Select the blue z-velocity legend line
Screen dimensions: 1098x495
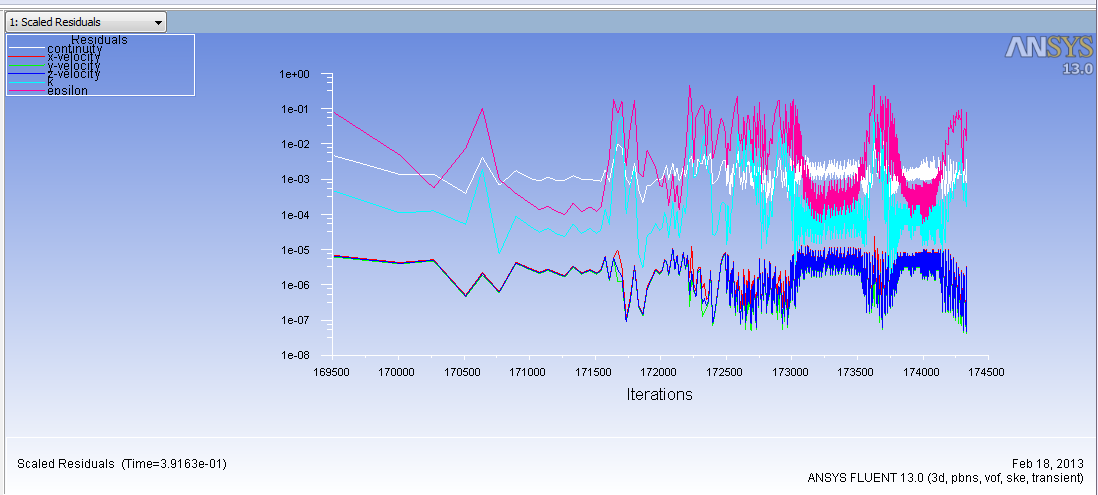click(27, 74)
